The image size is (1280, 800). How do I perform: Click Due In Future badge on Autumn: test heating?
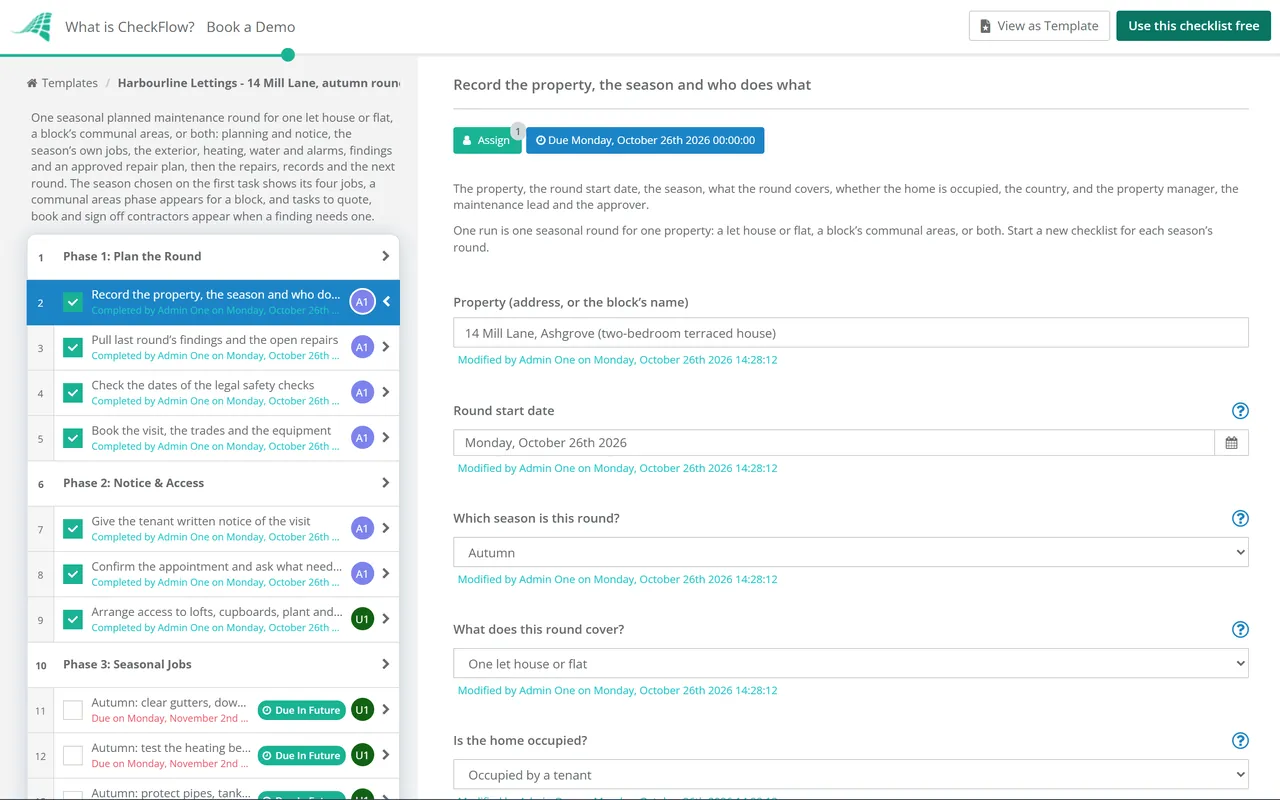click(x=301, y=756)
